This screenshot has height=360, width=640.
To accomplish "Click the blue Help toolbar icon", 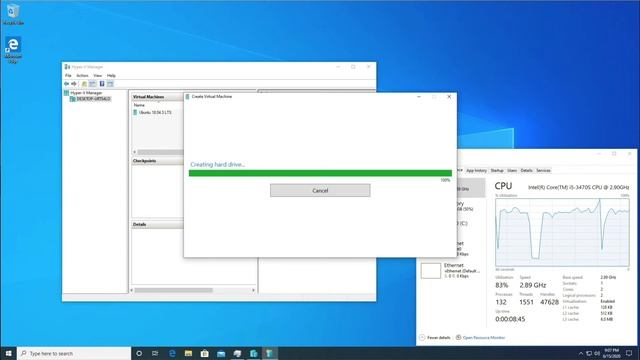I will tap(102, 84).
